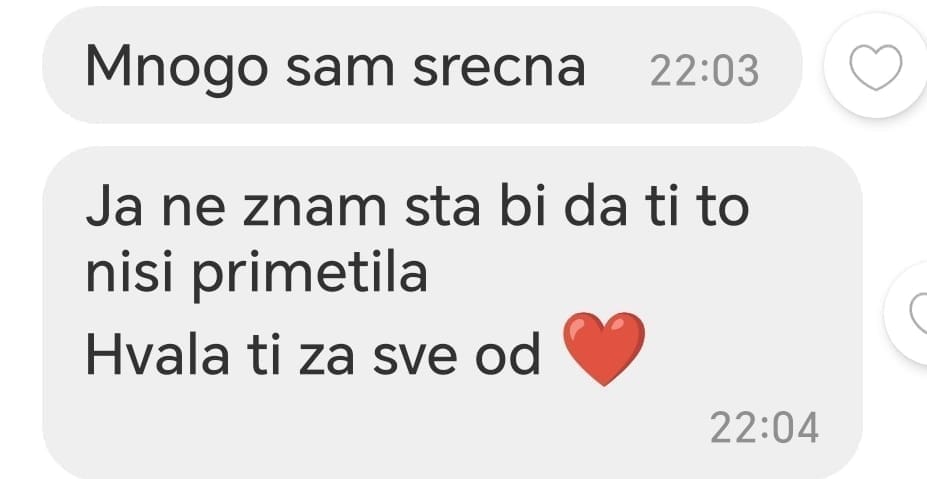Image resolution: width=927 pixels, height=479 pixels.
Task: Click the word "bi" in second message
Action: coord(524,206)
